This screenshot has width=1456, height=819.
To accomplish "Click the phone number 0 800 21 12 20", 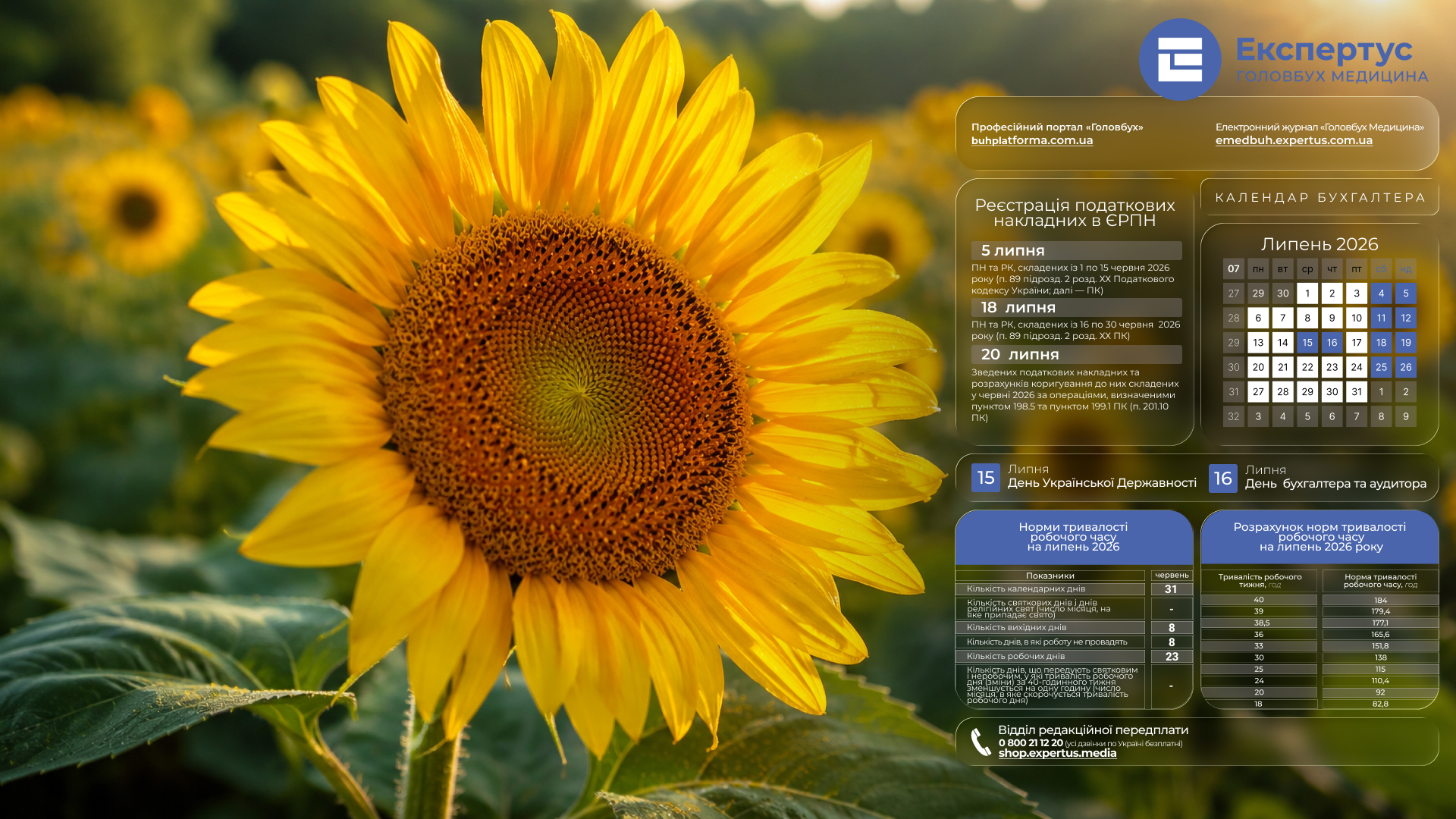I will [1031, 743].
